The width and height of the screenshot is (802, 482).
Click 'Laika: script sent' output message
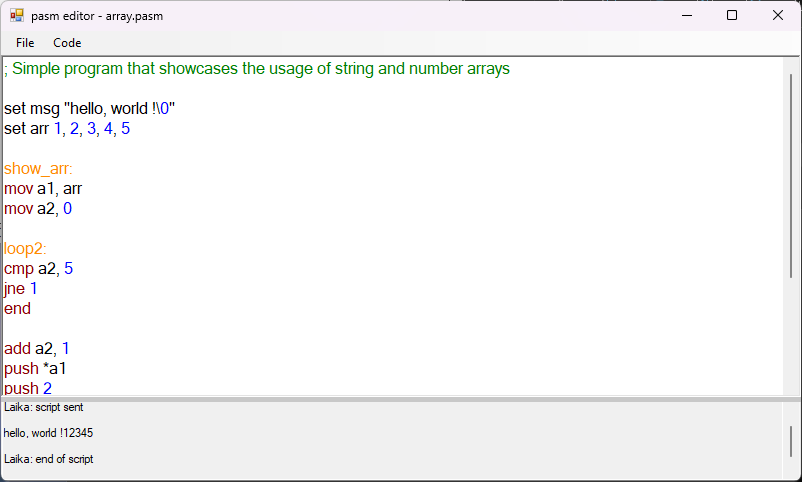[x=44, y=407]
